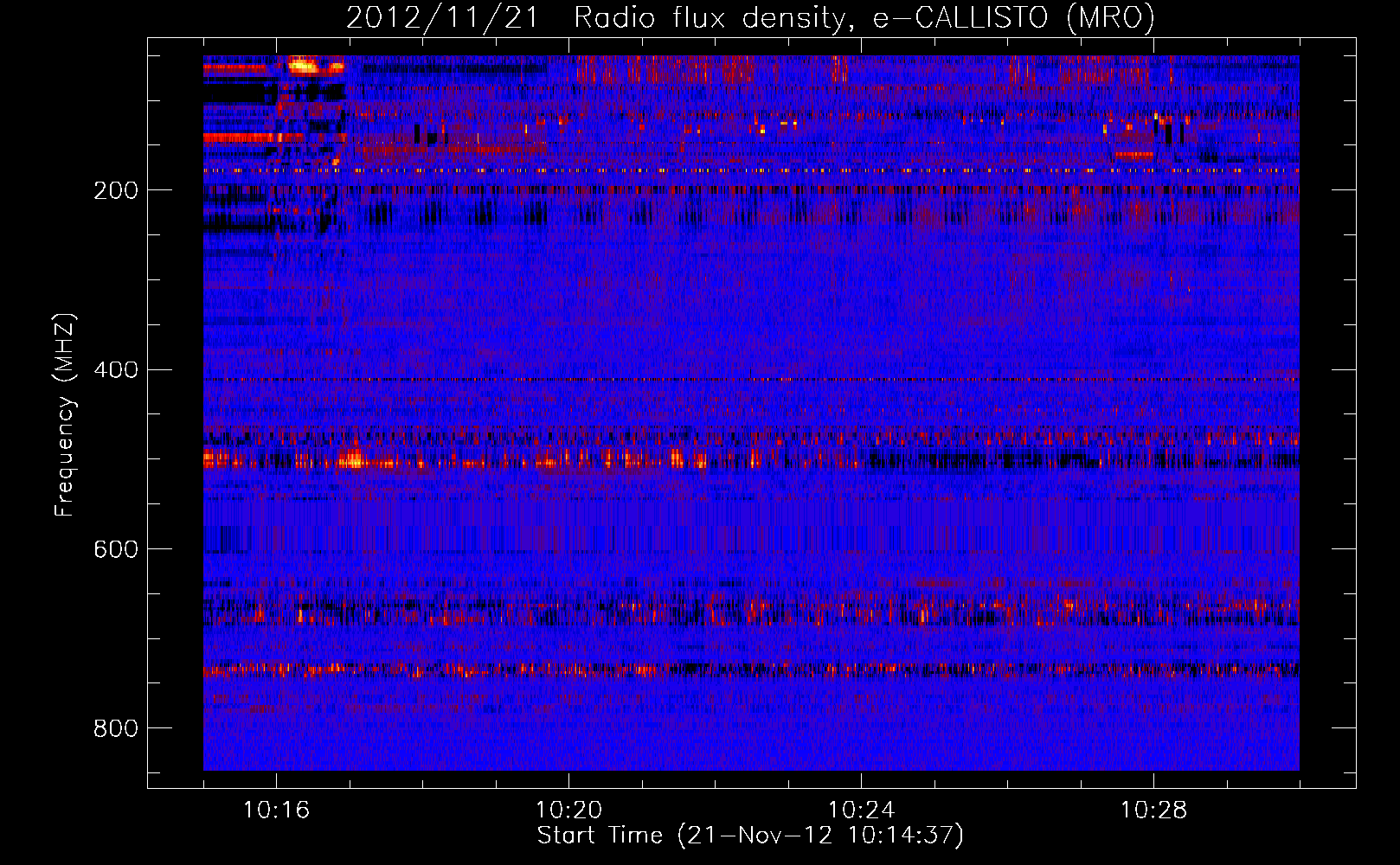Image resolution: width=1400 pixels, height=865 pixels.
Task: Click the plot title mentioning e-CALLISTO (MRO)
Action: coord(750,17)
